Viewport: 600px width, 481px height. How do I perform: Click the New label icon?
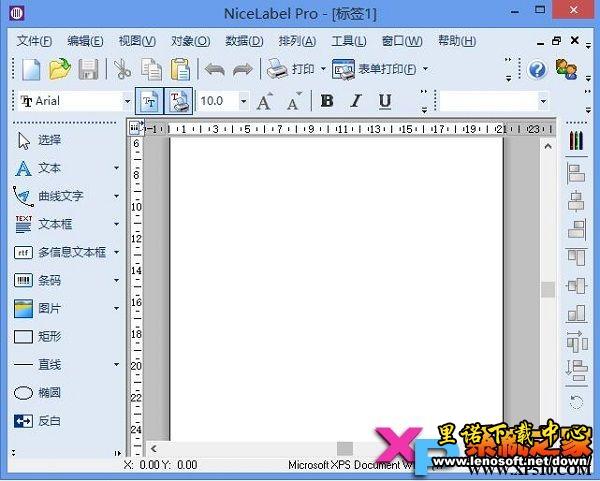click(x=31, y=70)
